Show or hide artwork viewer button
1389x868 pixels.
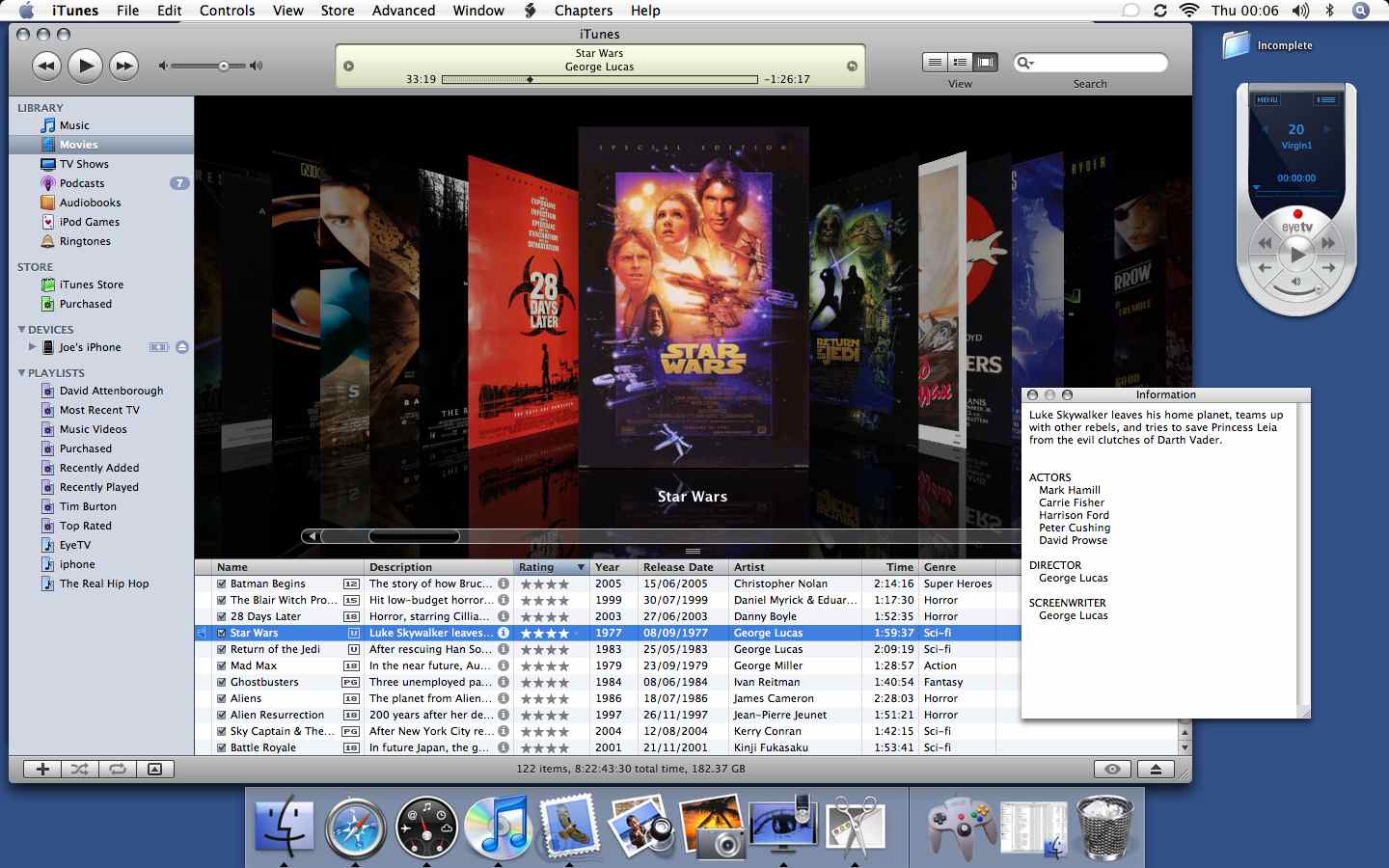pyautogui.click(x=154, y=769)
